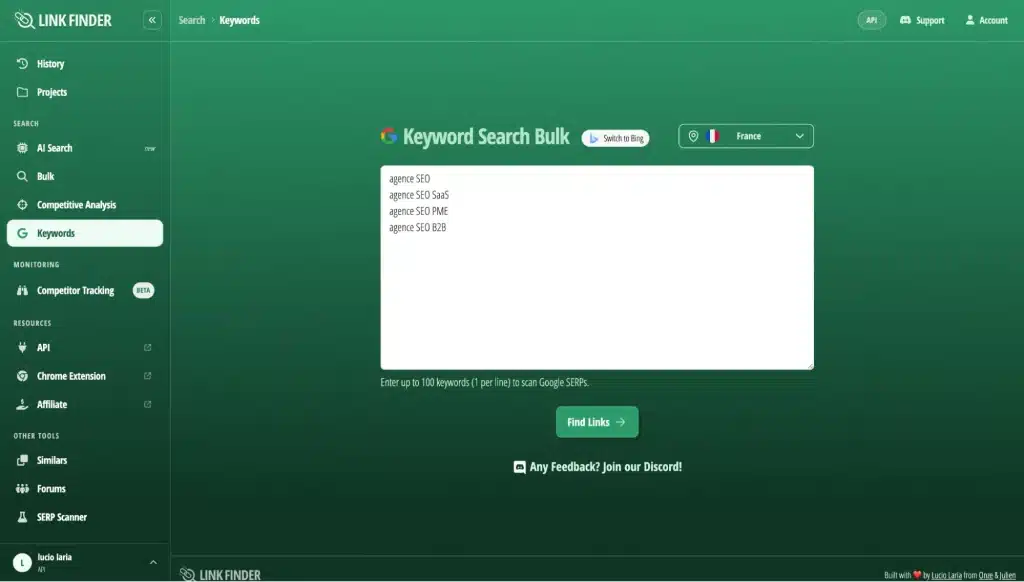
Task: Click the Google logo beside title
Action: (389, 136)
